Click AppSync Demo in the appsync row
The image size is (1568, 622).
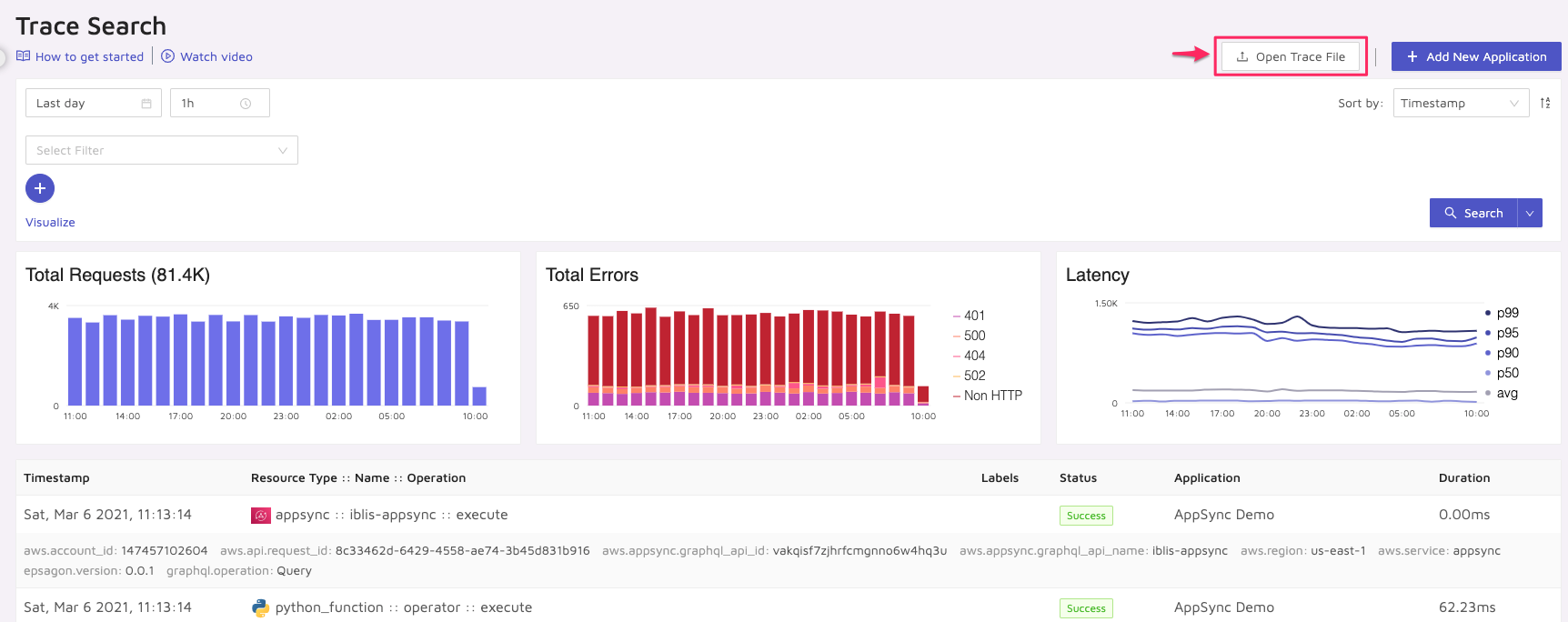click(1224, 515)
